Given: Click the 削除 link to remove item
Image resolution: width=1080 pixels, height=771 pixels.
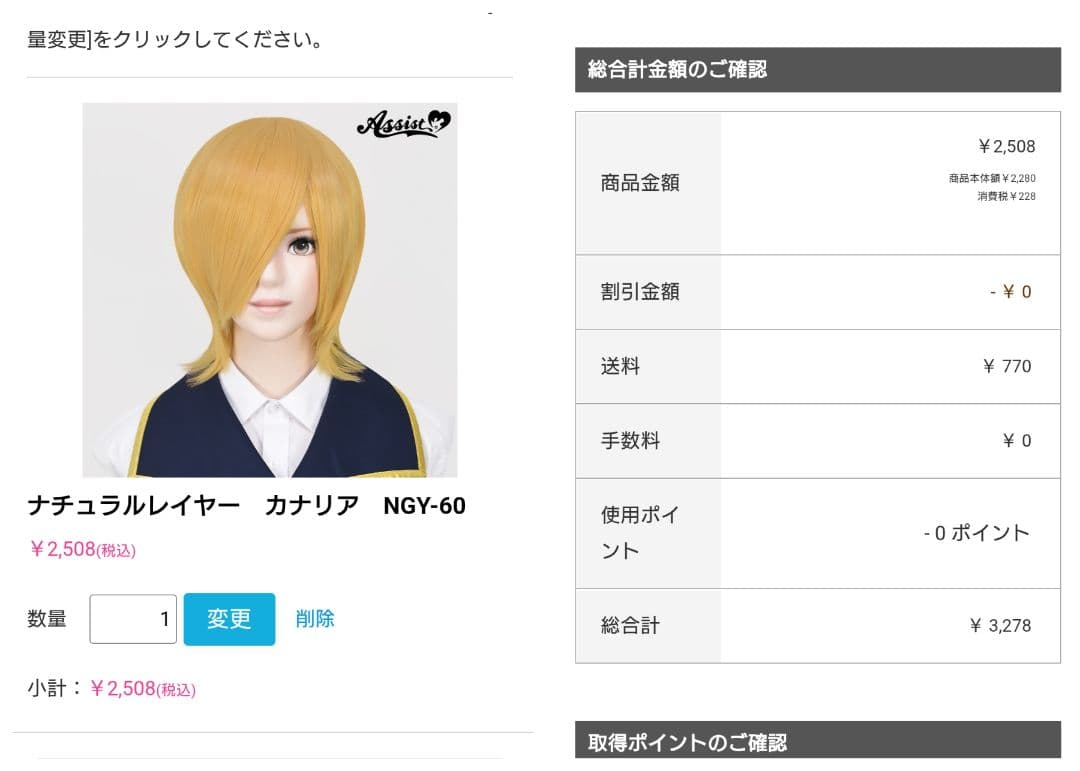Looking at the screenshot, I should (x=315, y=619).
